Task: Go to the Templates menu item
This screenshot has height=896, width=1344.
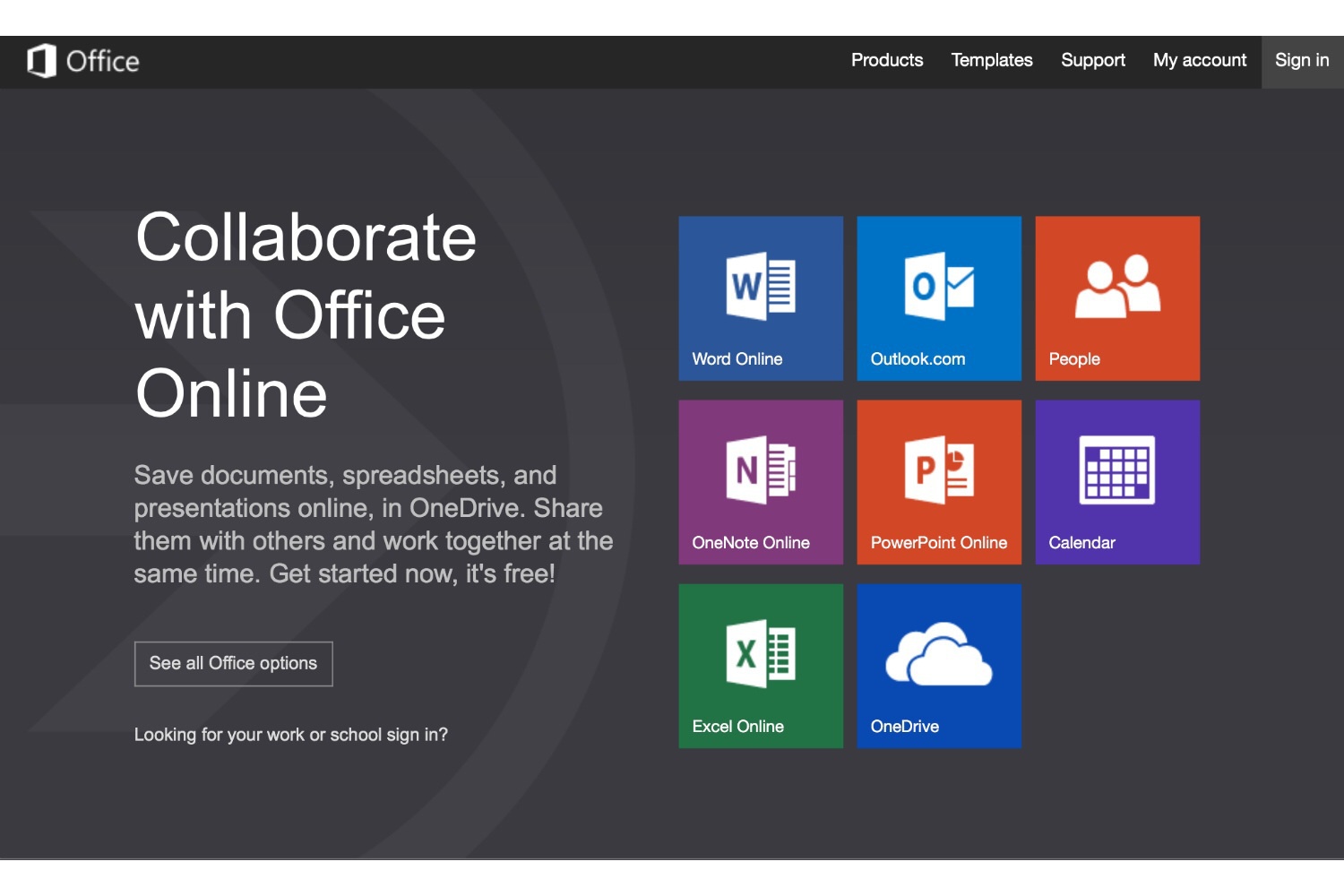Action: pos(991,60)
